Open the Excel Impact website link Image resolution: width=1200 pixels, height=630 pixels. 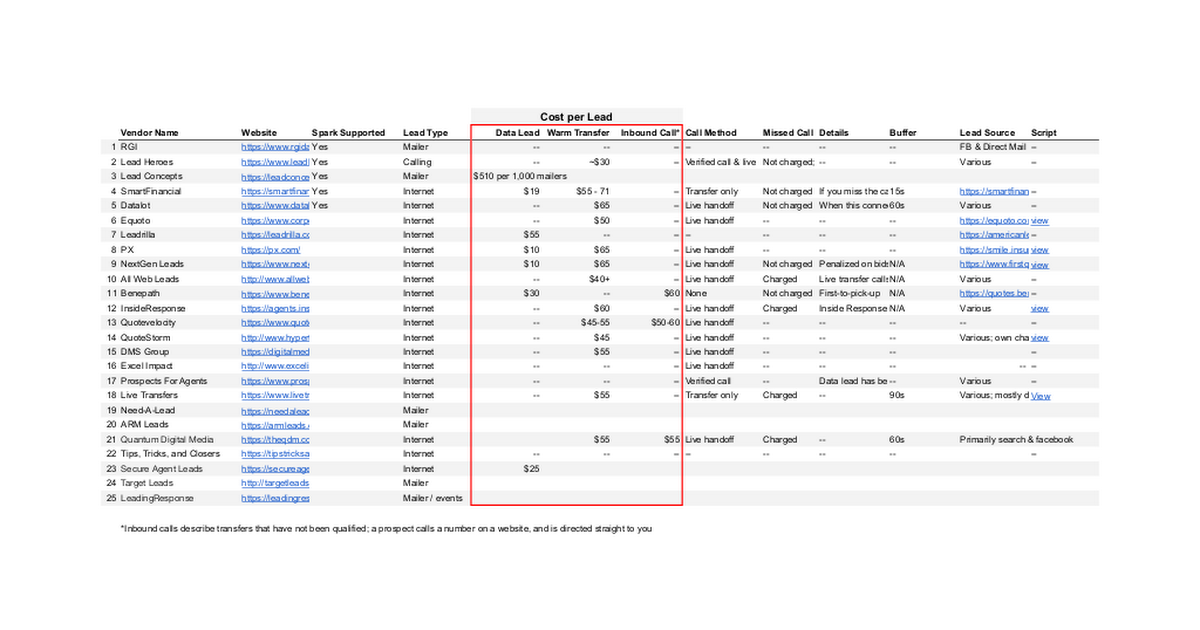click(275, 367)
